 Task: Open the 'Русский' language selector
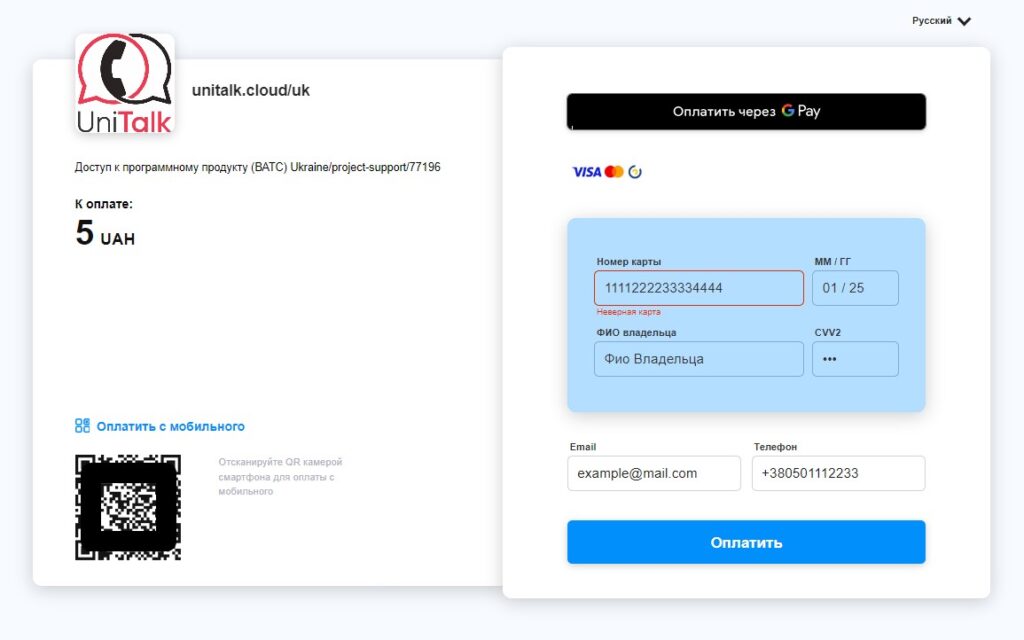pyautogui.click(x=932, y=21)
